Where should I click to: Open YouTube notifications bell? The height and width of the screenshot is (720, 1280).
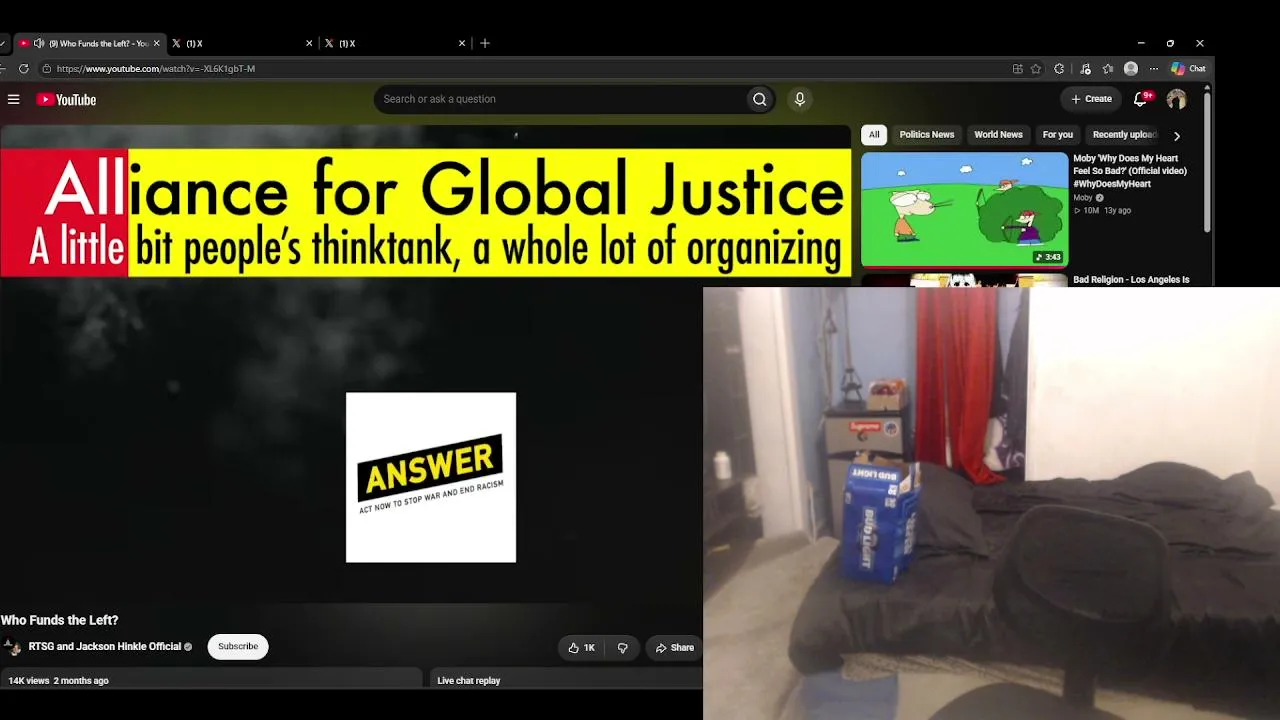coord(1140,99)
